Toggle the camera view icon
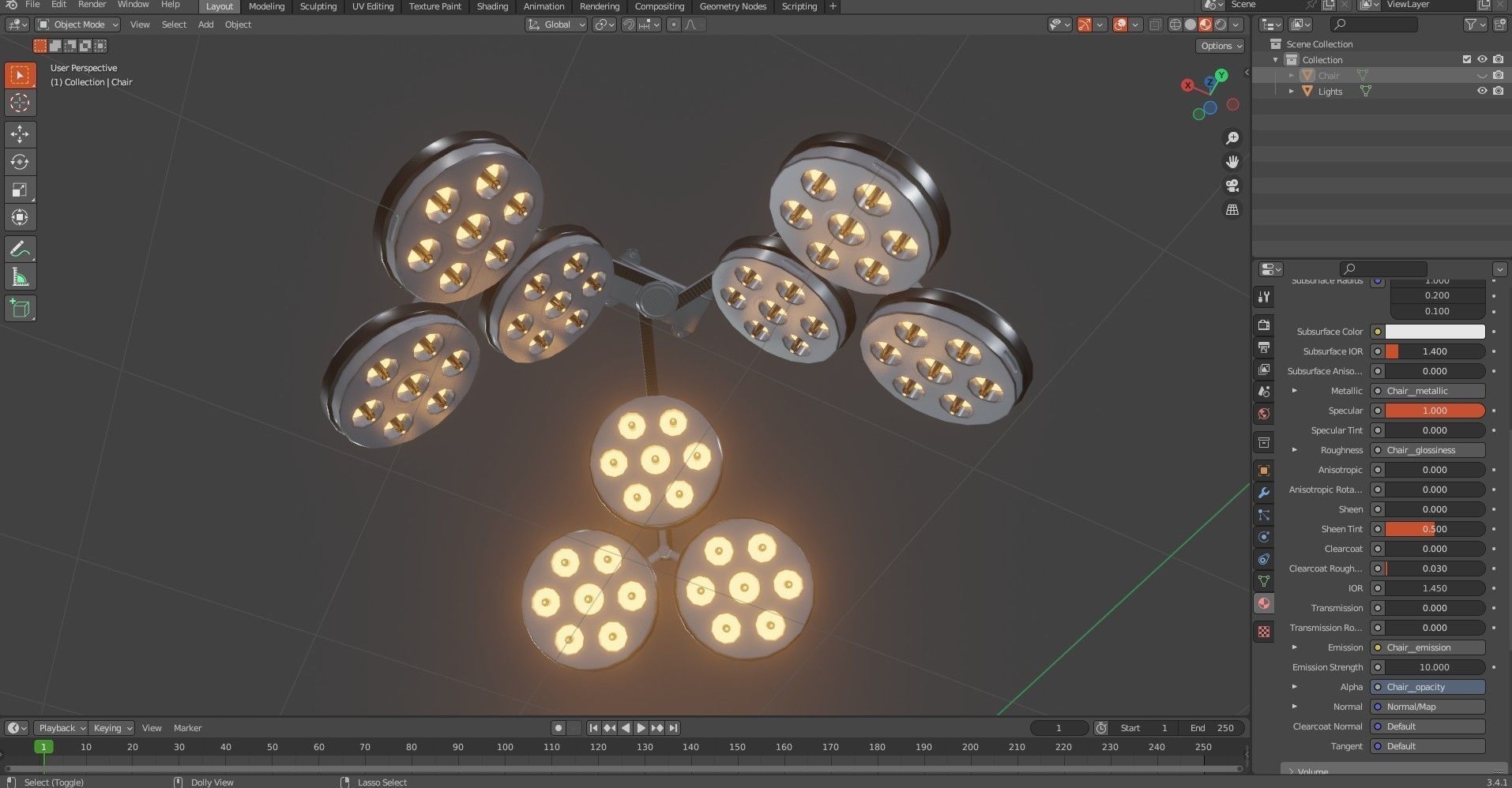 1232,186
